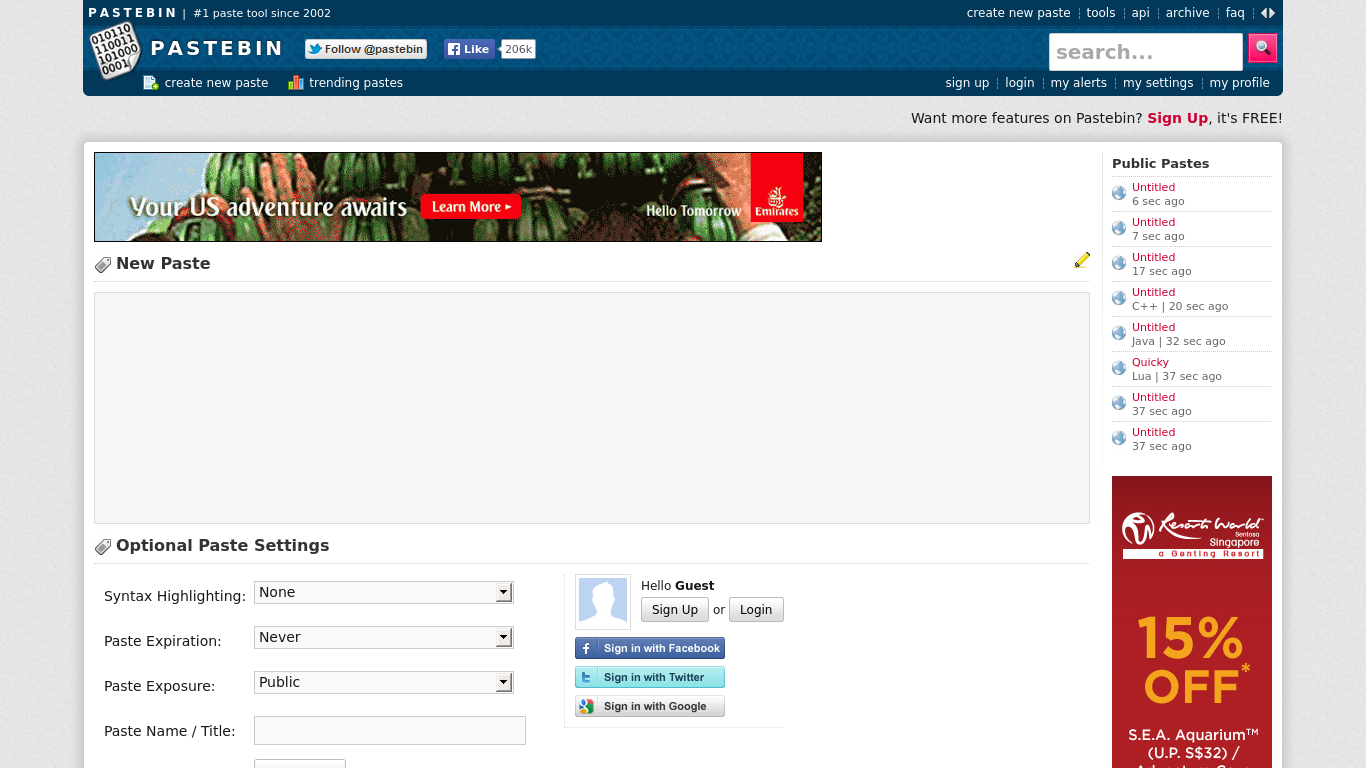Open archive in the top menu

click(1188, 13)
